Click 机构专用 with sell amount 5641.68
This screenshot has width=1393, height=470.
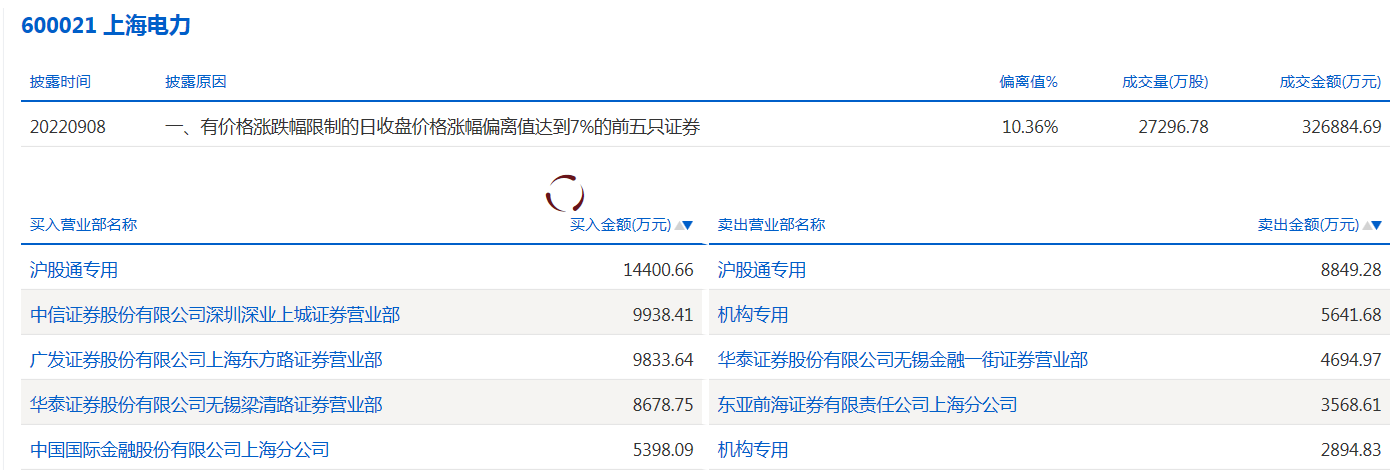coord(753,315)
